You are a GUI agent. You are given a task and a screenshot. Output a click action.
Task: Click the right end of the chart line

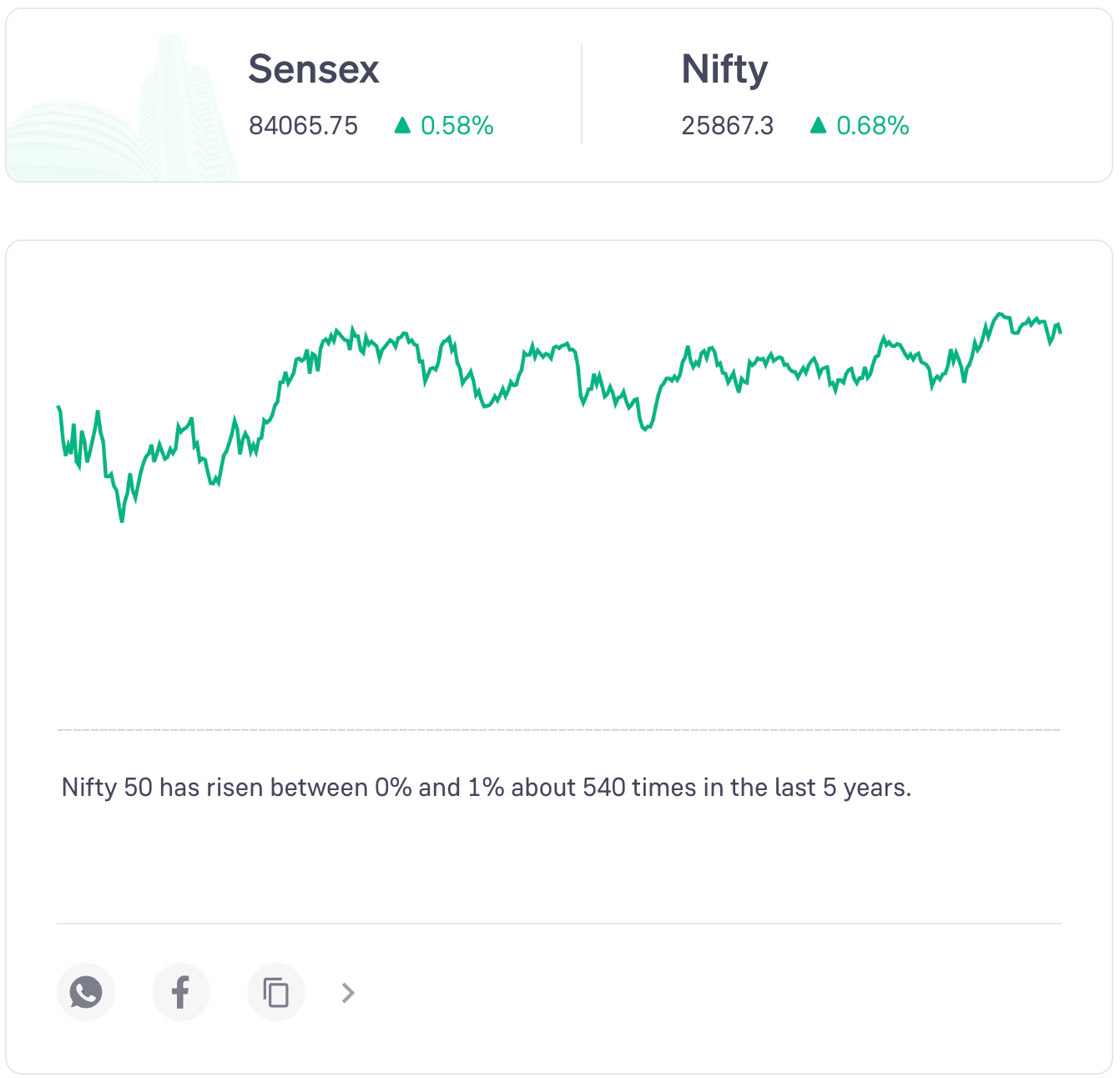point(1060,333)
